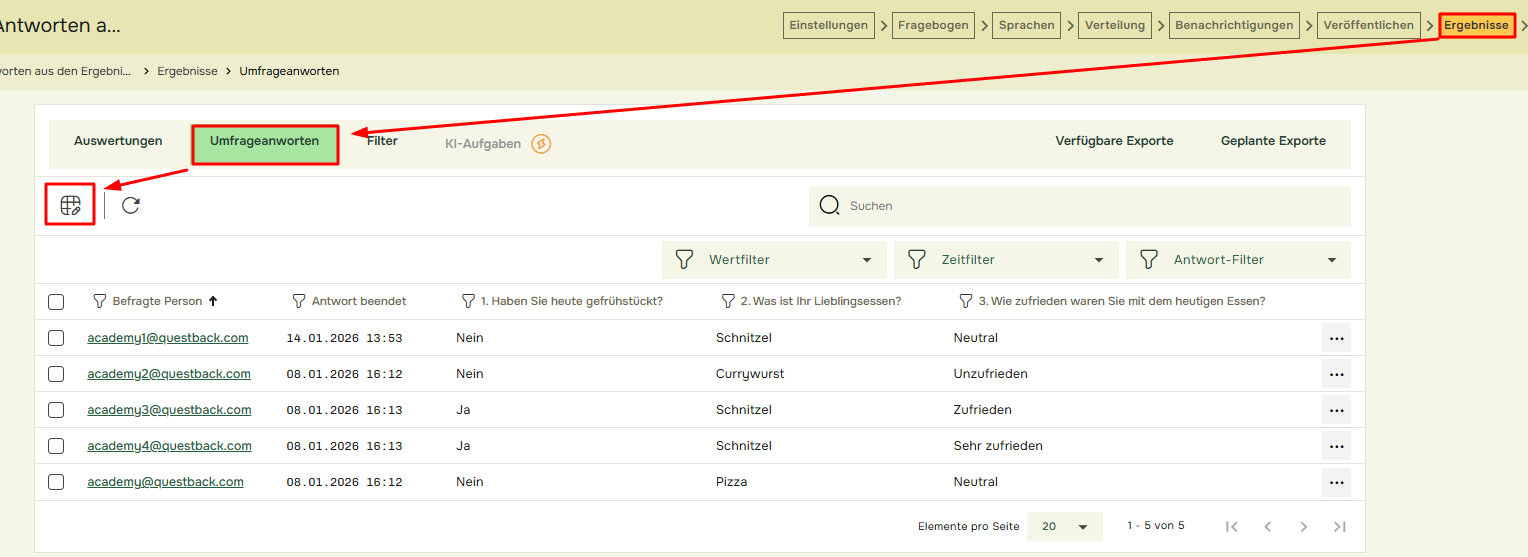Open the academy3@questback.com respondent link

click(169, 410)
